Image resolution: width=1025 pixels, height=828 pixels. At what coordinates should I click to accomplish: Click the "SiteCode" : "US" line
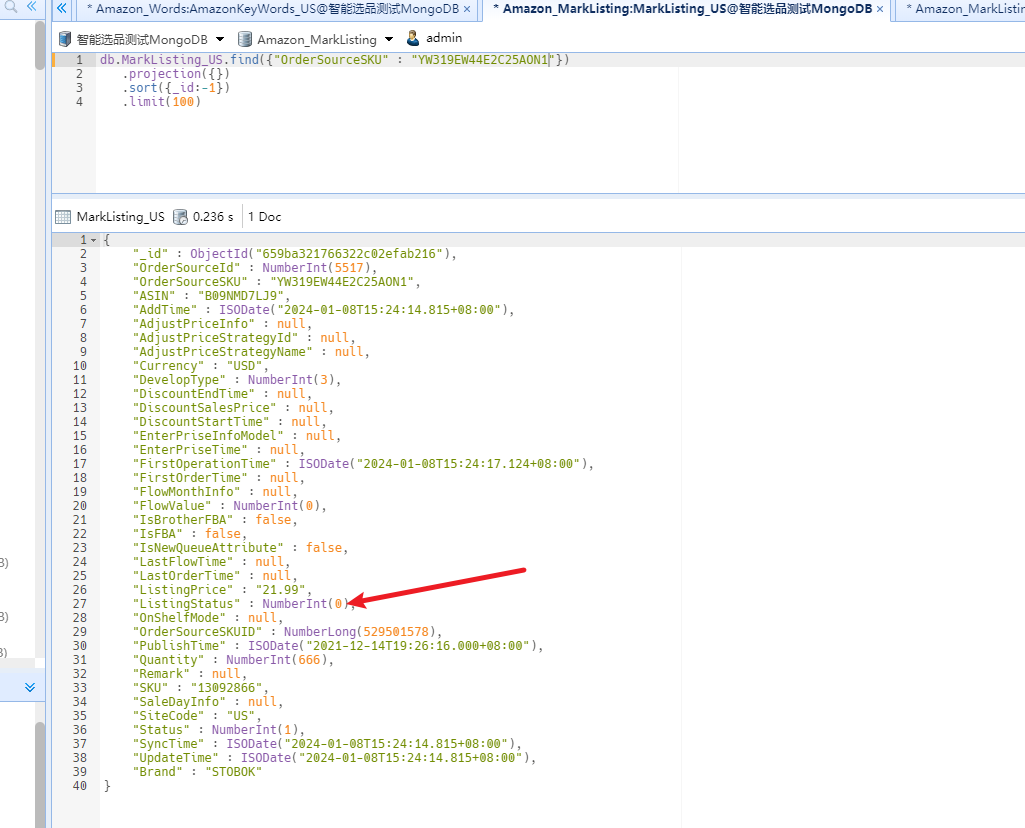pyautogui.click(x=197, y=716)
